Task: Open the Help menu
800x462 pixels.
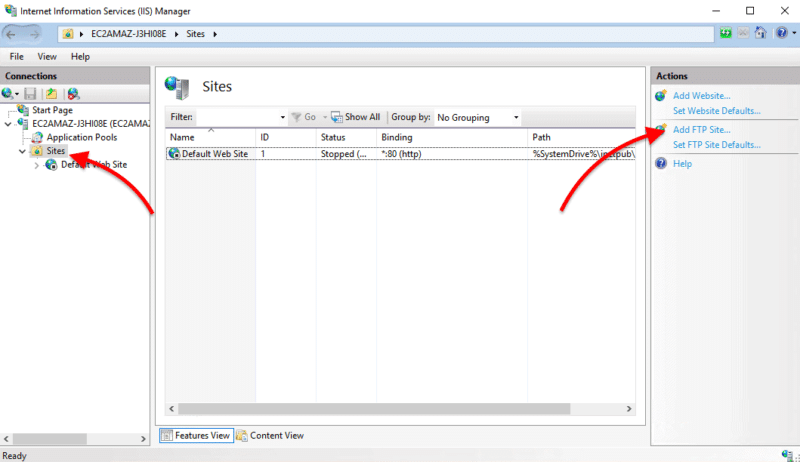Action: click(x=80, y=57)
